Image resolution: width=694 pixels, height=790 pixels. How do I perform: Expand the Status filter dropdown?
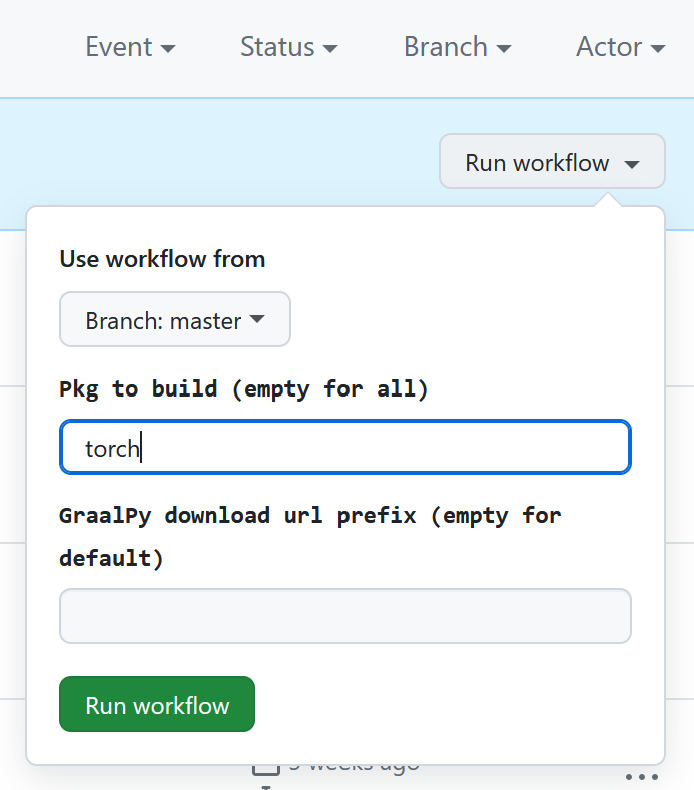288,47
